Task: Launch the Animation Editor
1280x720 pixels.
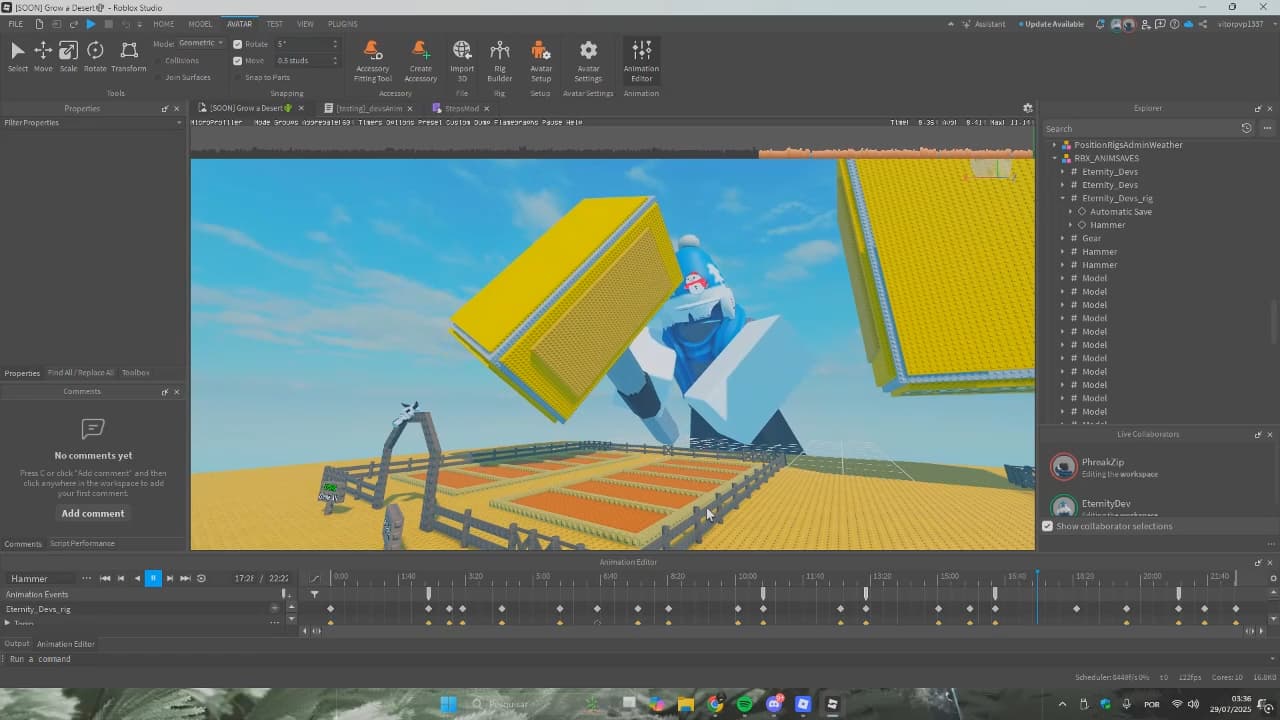Action: 641,60
